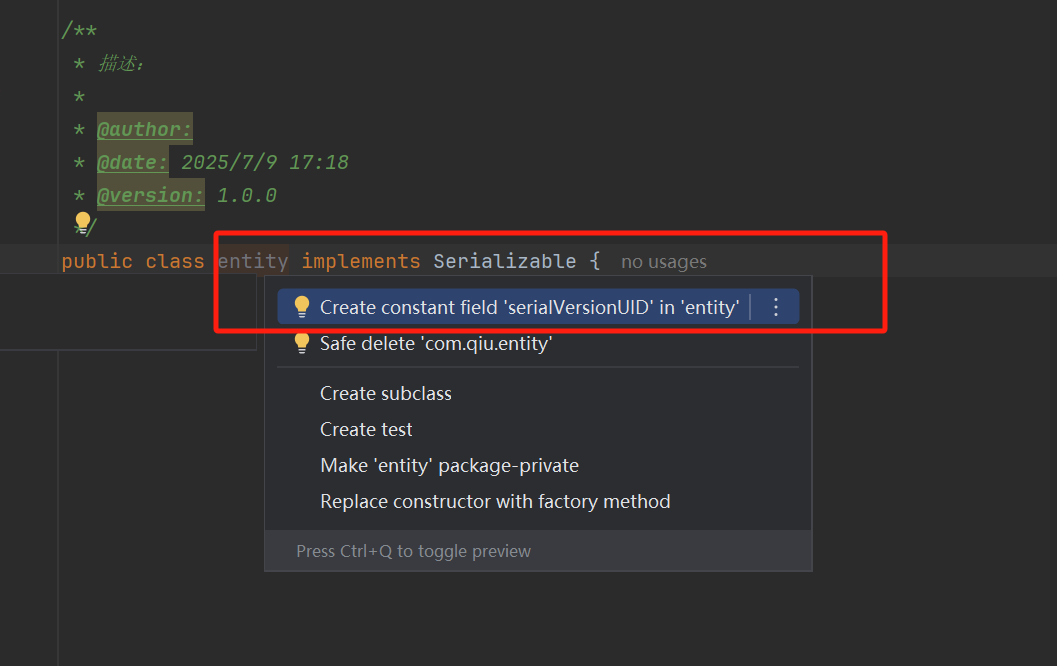This screenshot has height=666, width=1057.
Task: Click the 'no usages' inlay hint
Action: click(x=663, y=261)
